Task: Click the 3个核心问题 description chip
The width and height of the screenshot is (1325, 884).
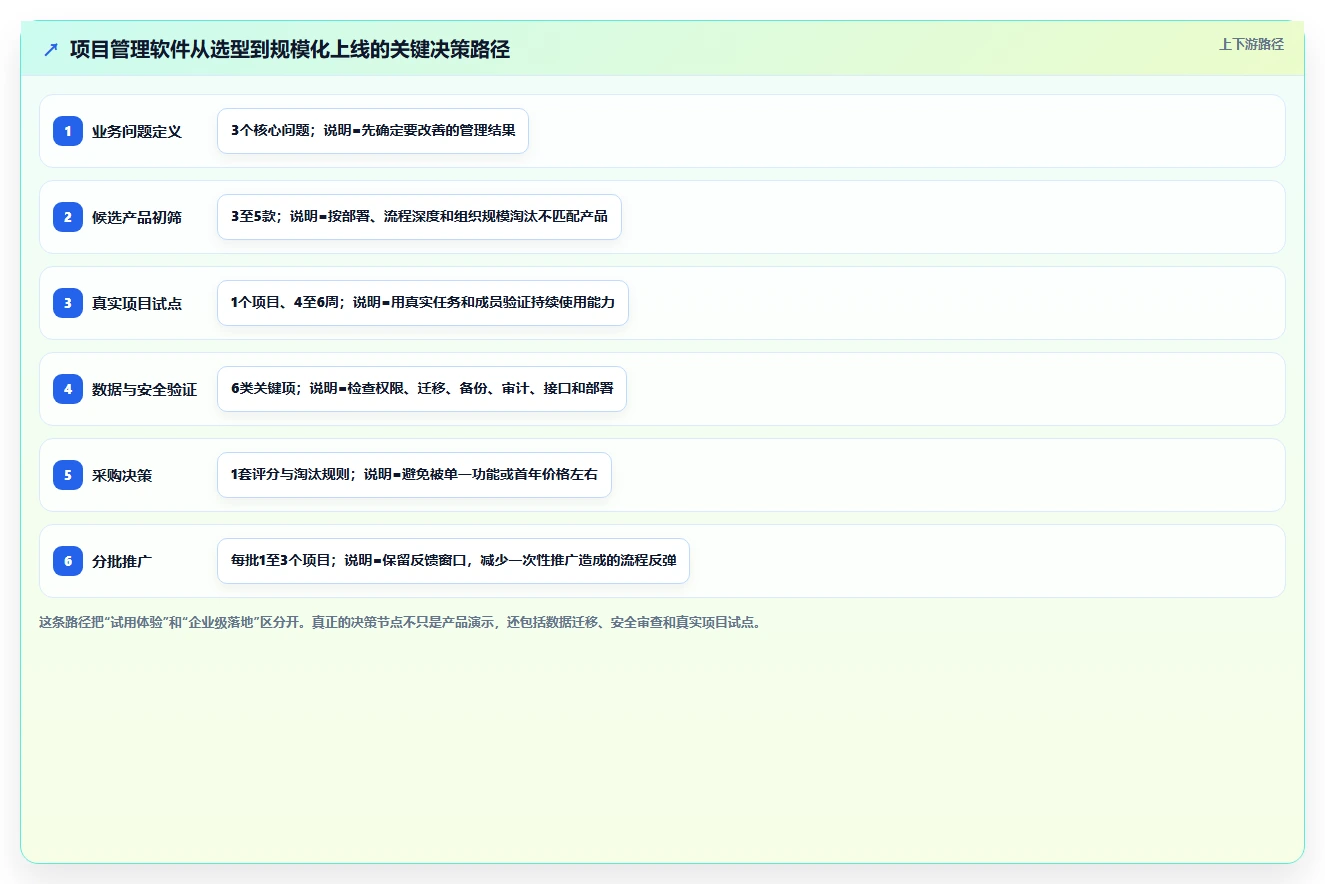Action: [x=373, y=131]
